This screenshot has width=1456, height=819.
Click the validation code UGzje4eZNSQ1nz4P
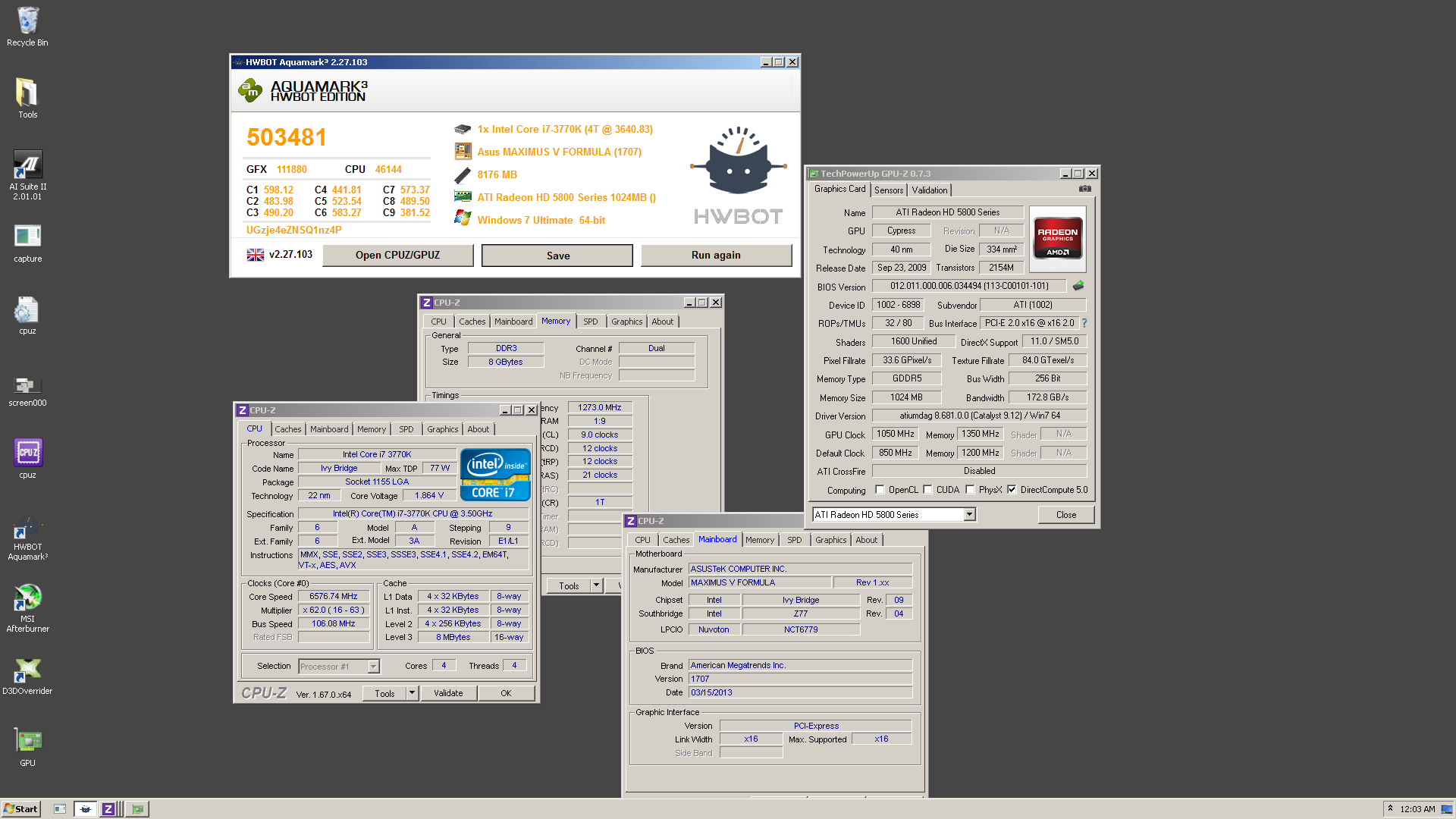[294, 230]
